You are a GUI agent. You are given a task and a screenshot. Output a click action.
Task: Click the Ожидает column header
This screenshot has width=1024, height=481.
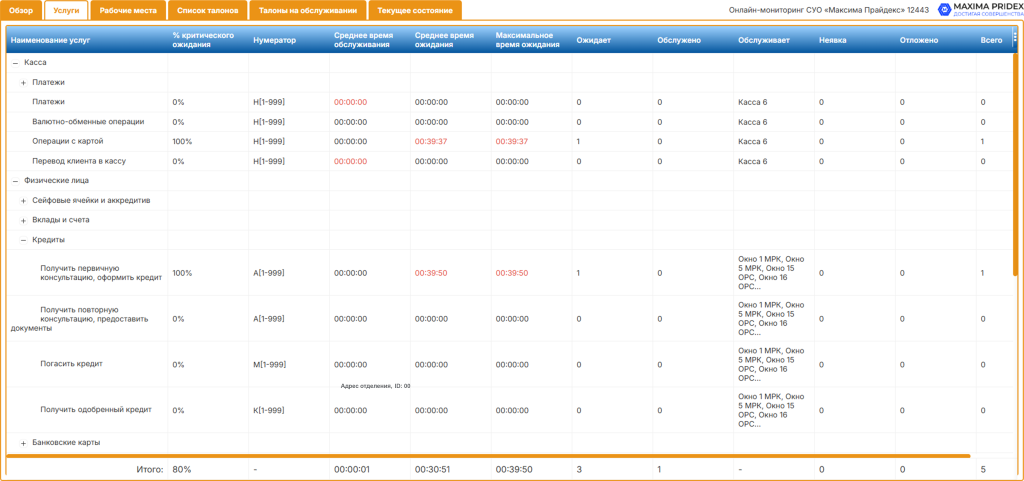[613, 40]
